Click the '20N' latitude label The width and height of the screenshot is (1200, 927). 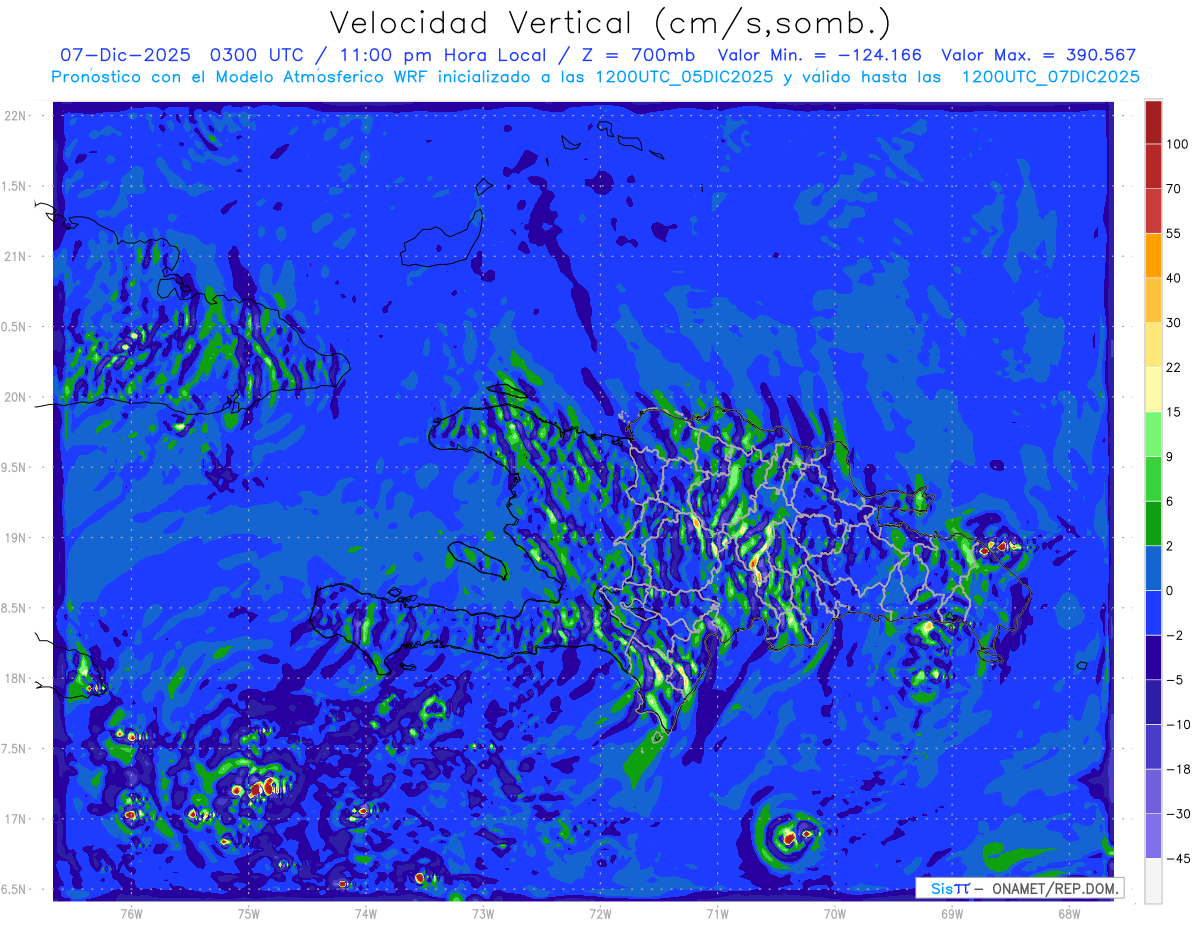point(15,397)
